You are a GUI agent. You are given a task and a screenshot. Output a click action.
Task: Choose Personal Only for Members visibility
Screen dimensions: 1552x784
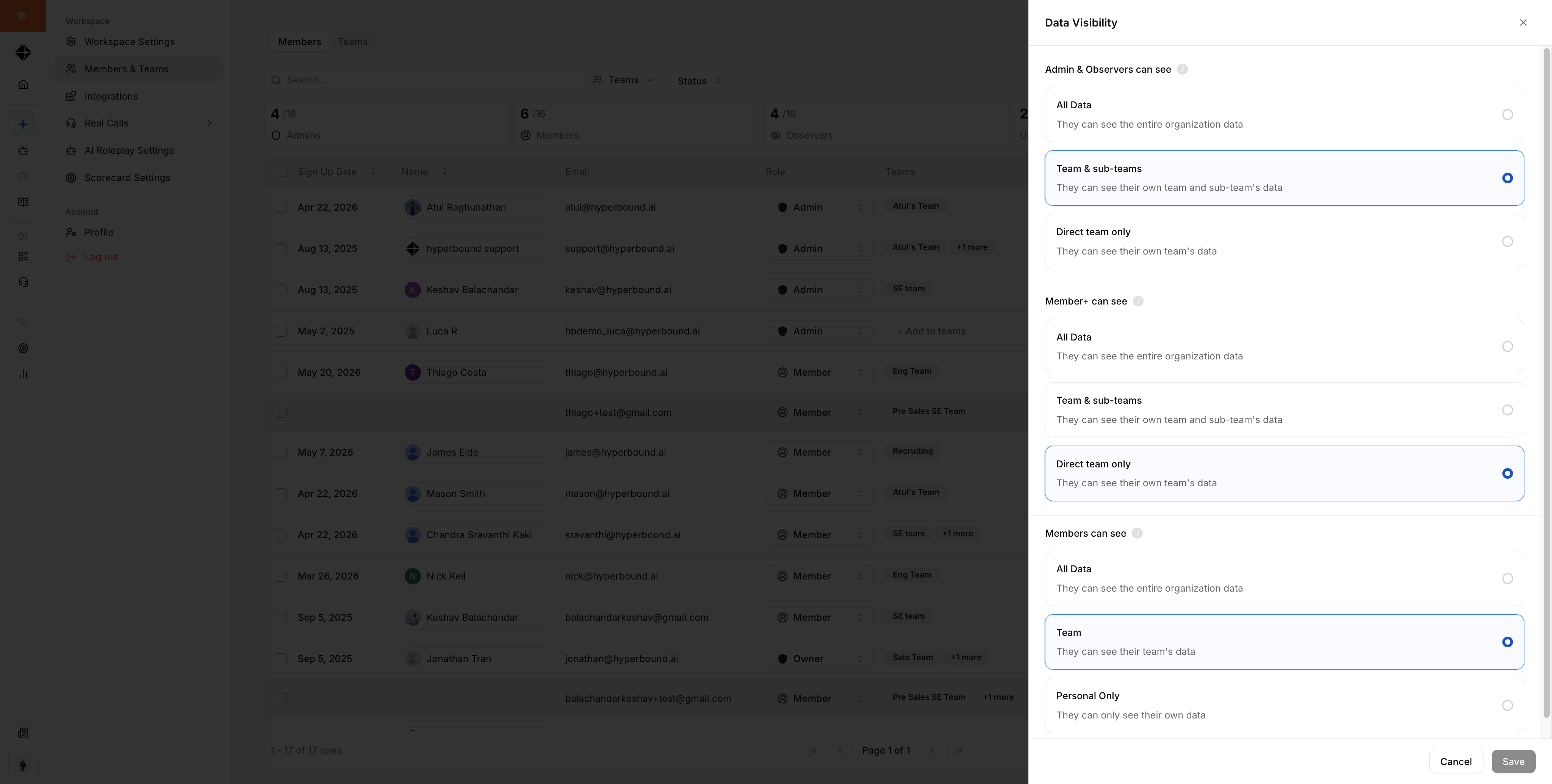1284,705
